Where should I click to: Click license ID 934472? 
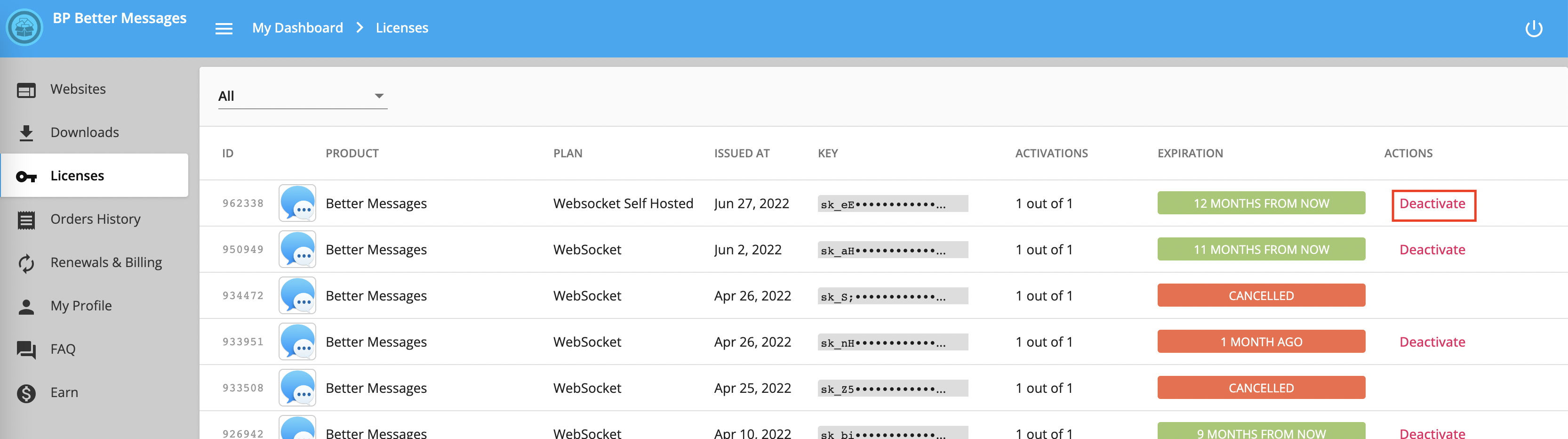point(243,296)
